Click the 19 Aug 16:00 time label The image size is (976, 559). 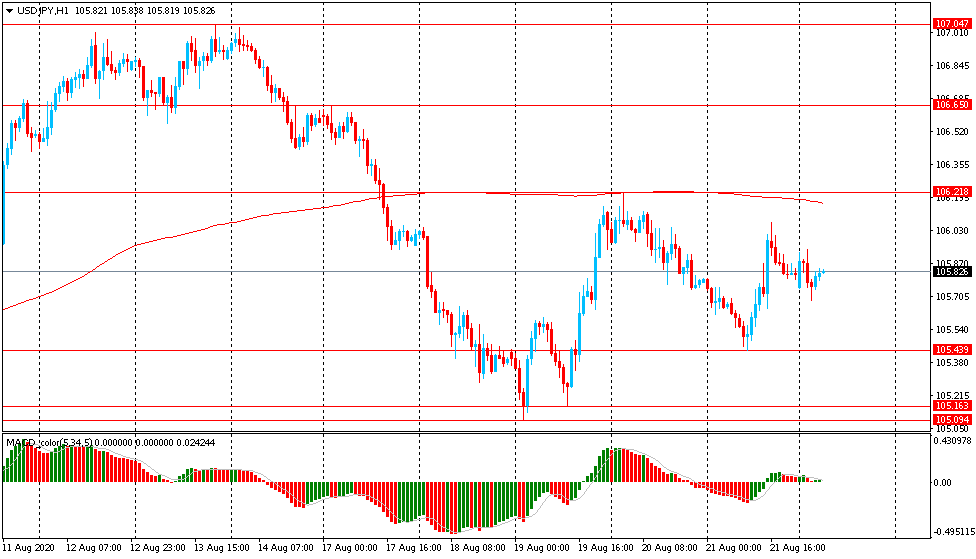pos(606,548)
